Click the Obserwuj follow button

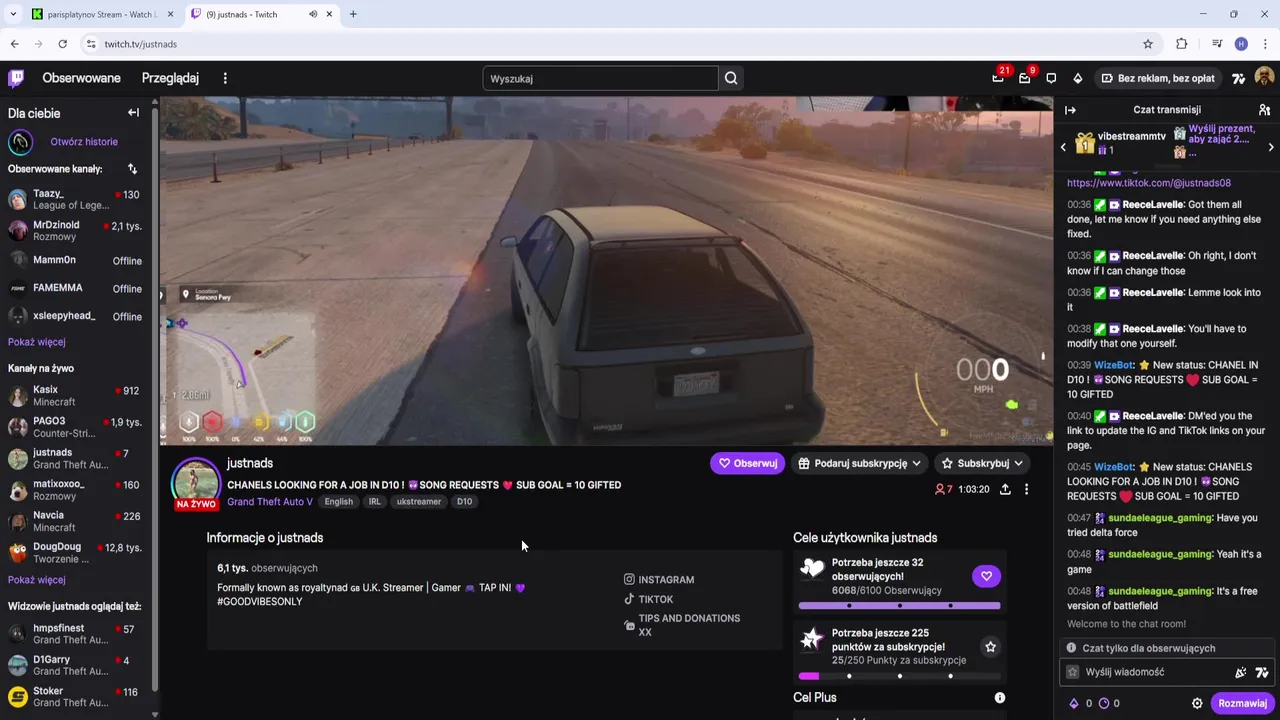[748, 463]
